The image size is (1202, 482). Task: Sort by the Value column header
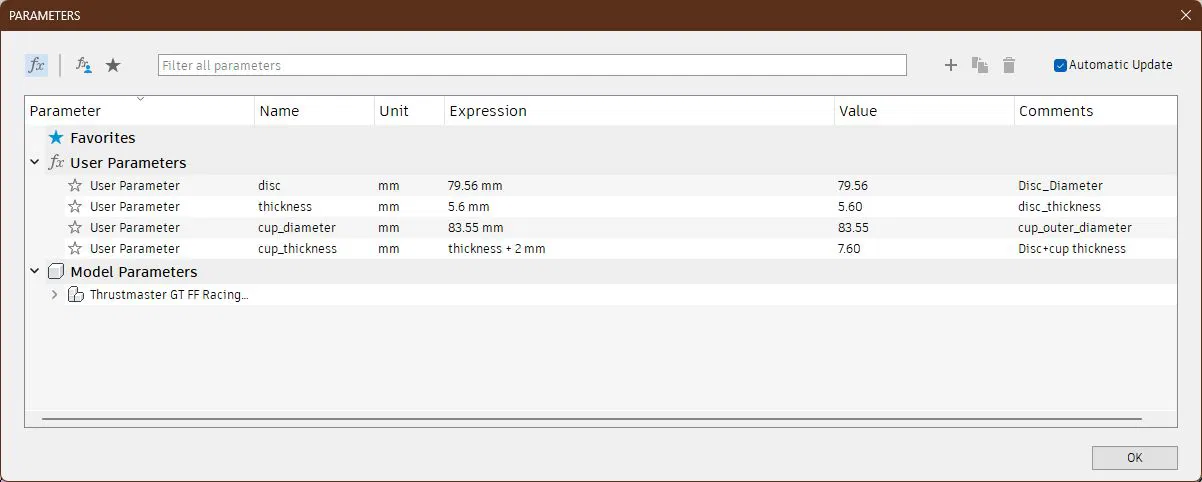(924, 111)
